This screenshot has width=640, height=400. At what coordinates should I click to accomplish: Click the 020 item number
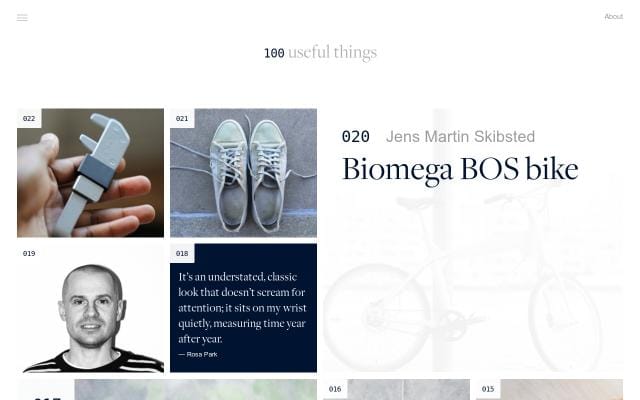[355, 137]
